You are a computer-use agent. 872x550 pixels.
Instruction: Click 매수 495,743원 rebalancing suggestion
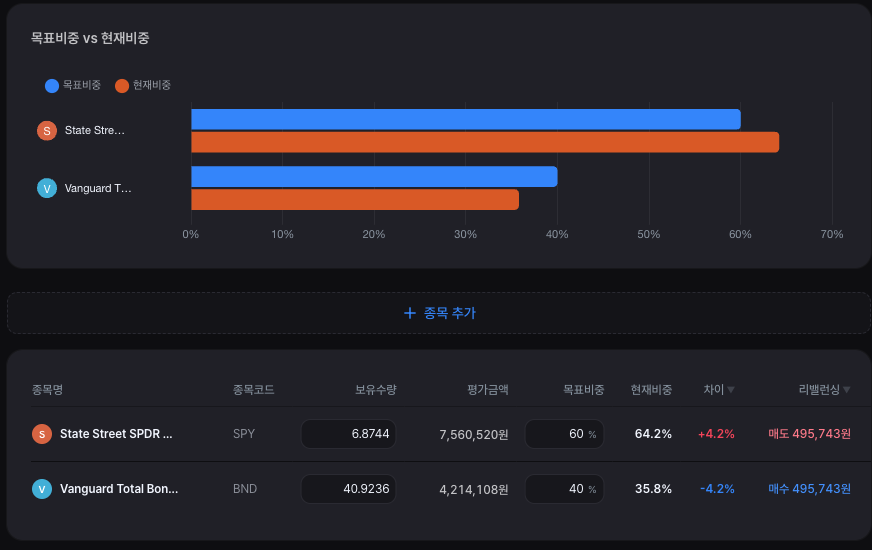(809, 489)
